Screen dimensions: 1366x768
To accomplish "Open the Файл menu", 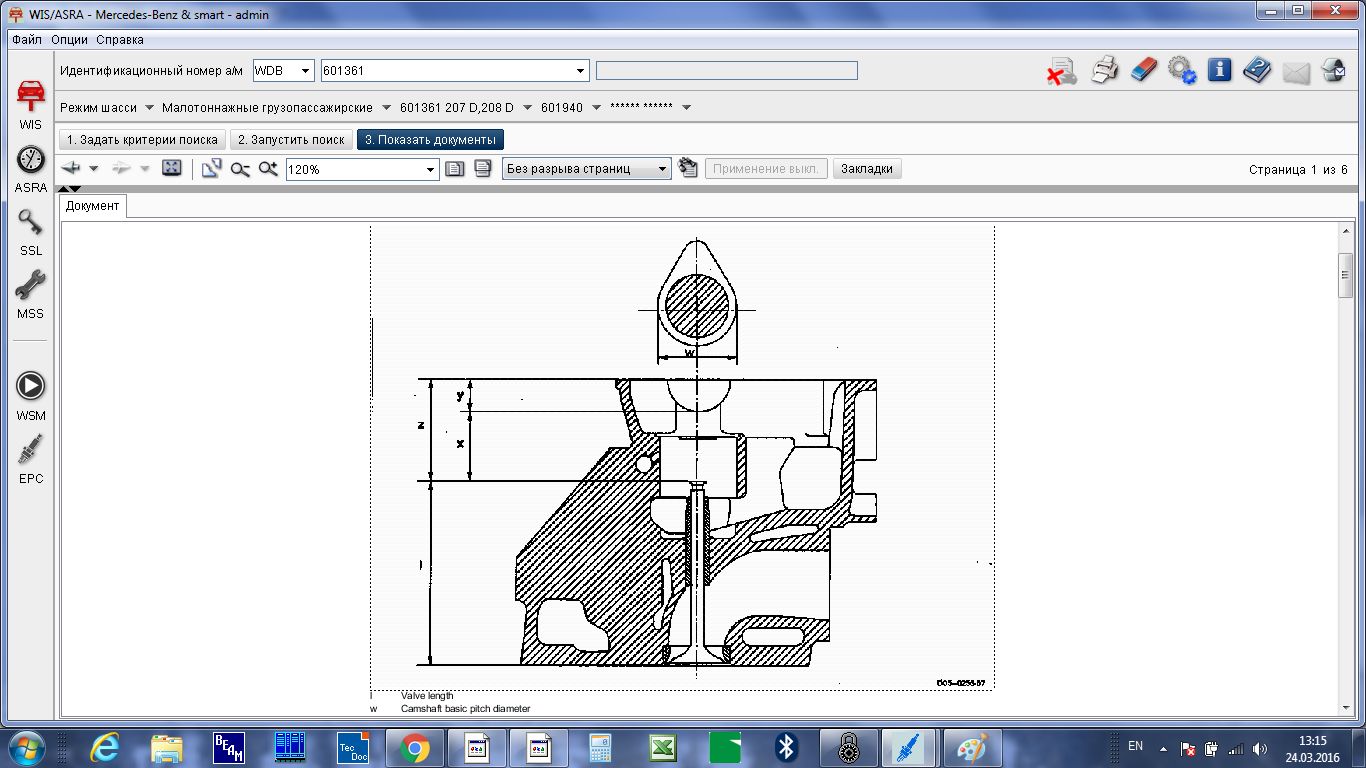I will pos(27,40).
